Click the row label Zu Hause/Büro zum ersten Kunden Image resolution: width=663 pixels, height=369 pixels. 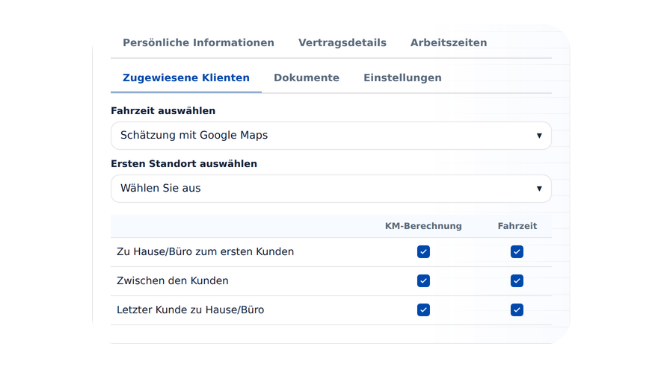[x=205, y=251]
